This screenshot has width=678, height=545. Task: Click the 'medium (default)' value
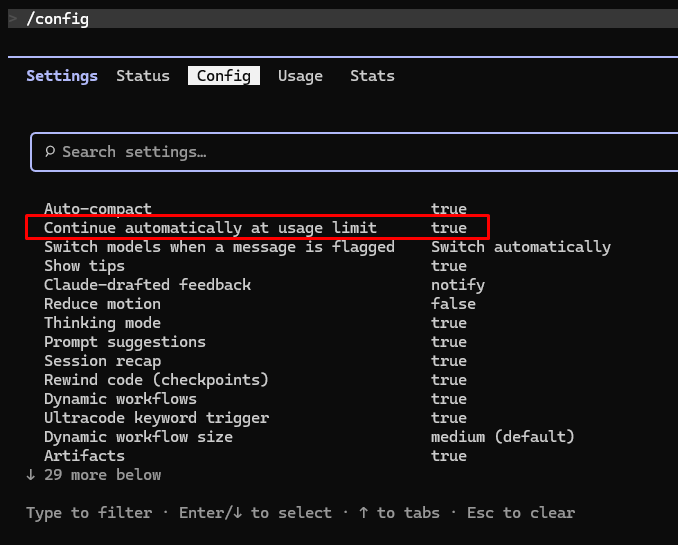point(502,437)
